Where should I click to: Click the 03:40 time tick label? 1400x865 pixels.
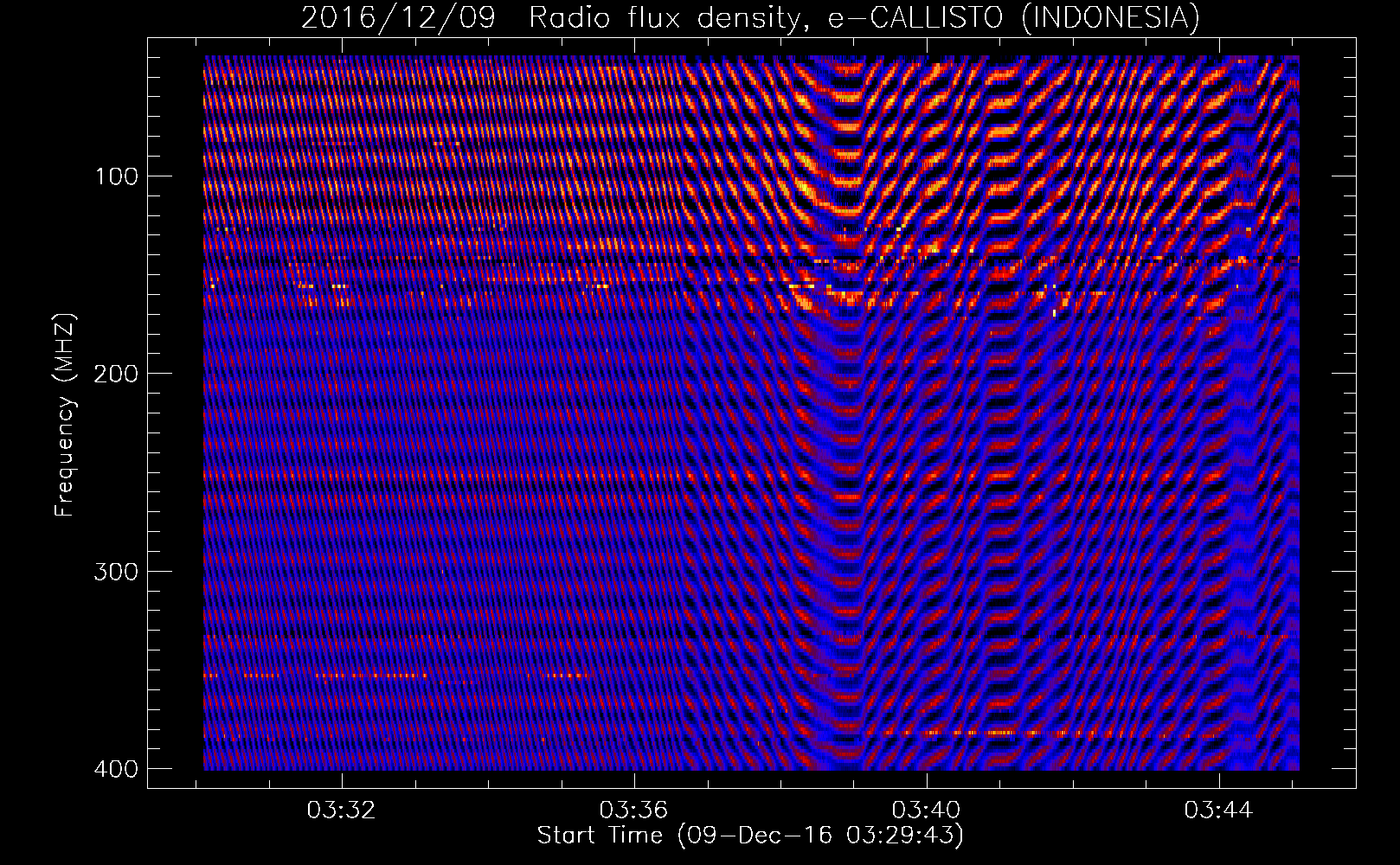pyautogui.click(x=927, y=811)
